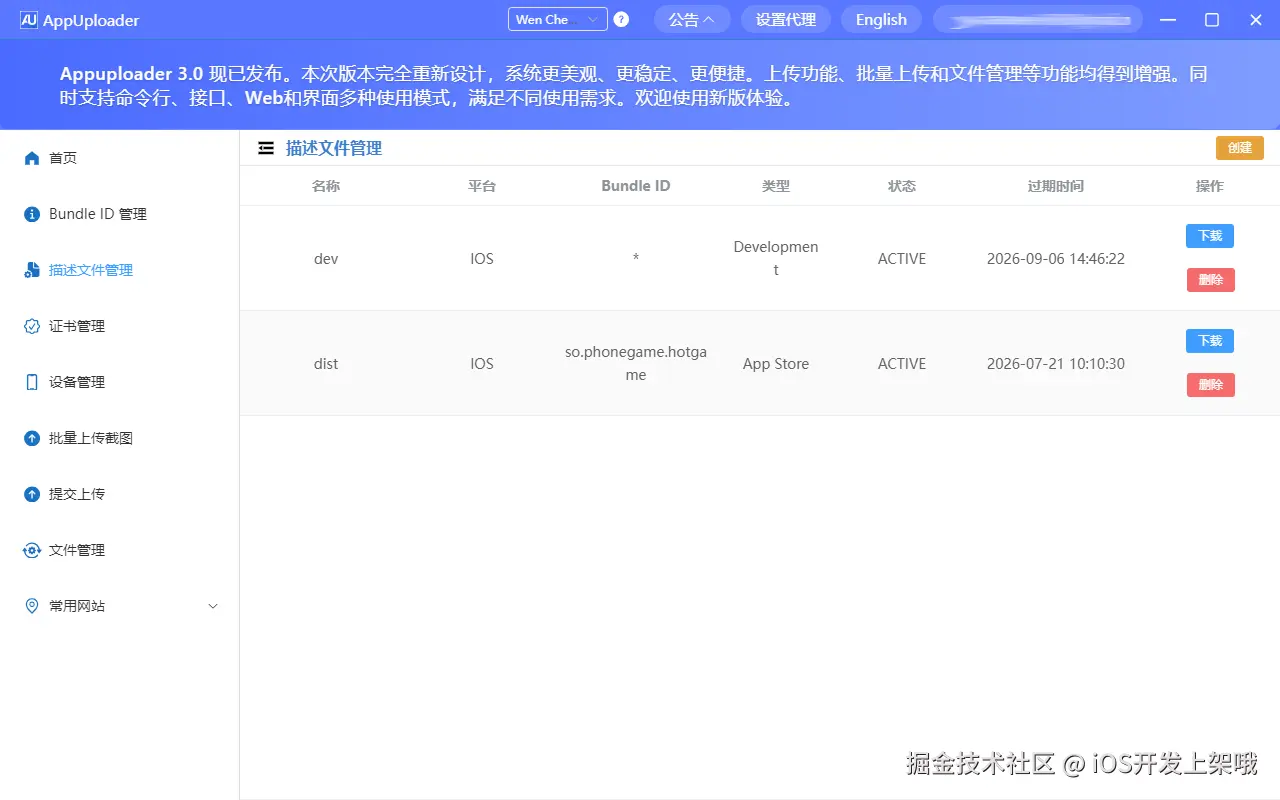Viewport: 1280px width, 800px height.
Task: Click the question mark help icon
Action: pyautogui.click(x=621, y=19)
